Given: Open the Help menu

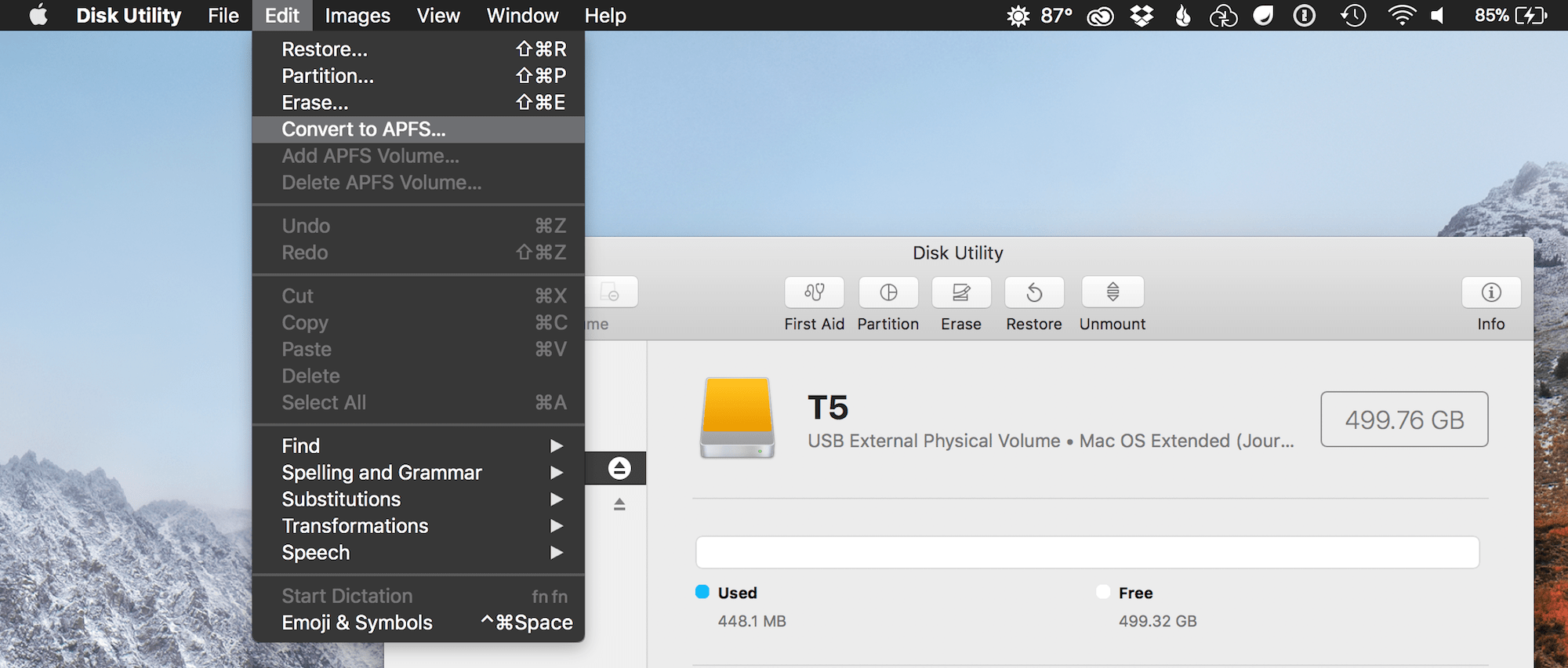Looking at the screenshot, I should click(605, 15).
